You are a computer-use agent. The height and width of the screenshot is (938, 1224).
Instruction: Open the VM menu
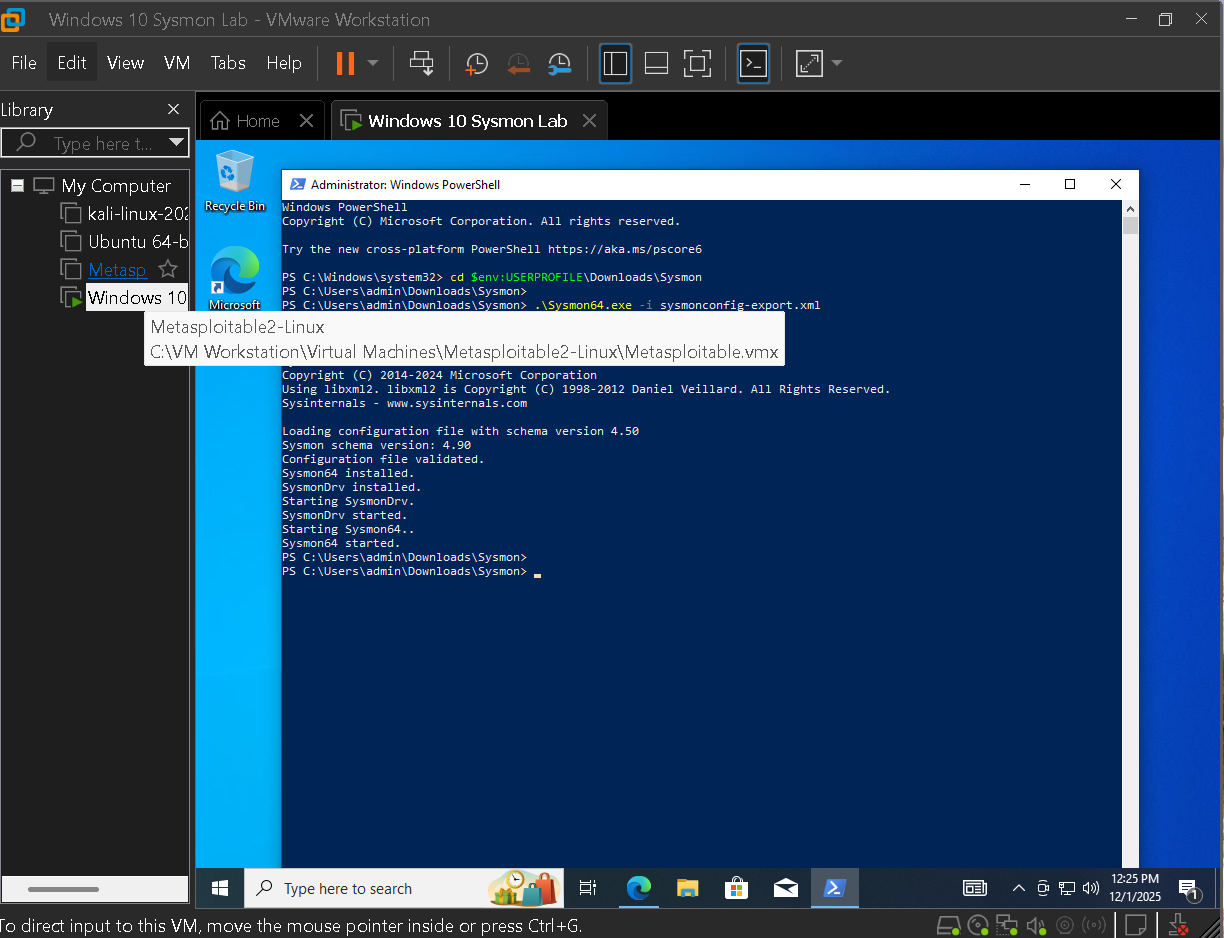(x=177, y=62)
